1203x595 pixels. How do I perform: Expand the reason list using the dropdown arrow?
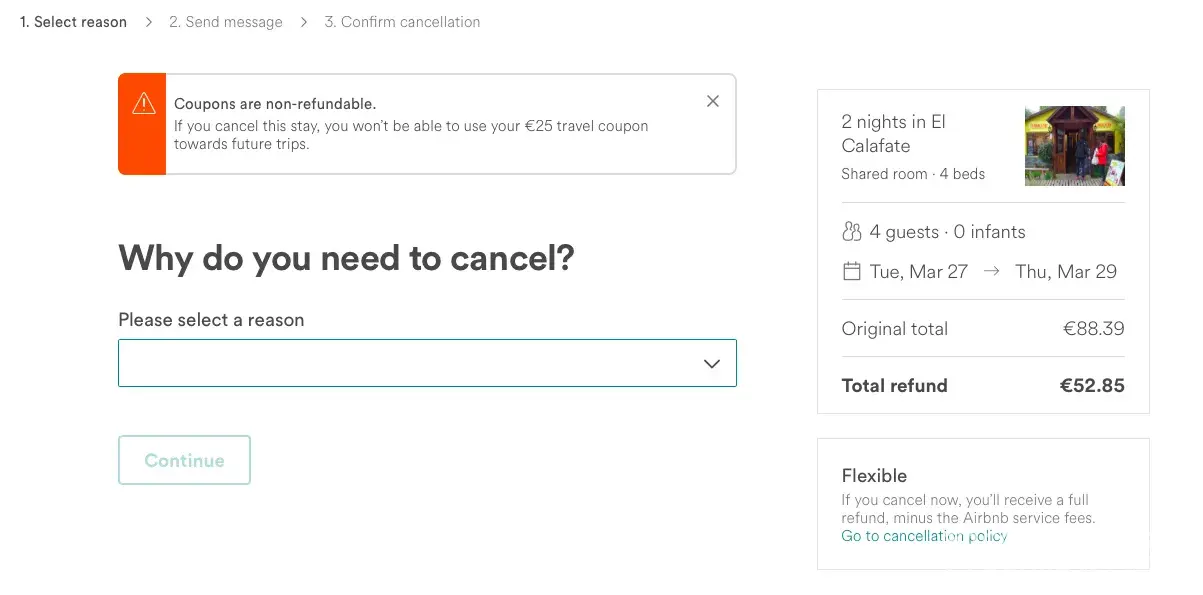click(711, 364)
